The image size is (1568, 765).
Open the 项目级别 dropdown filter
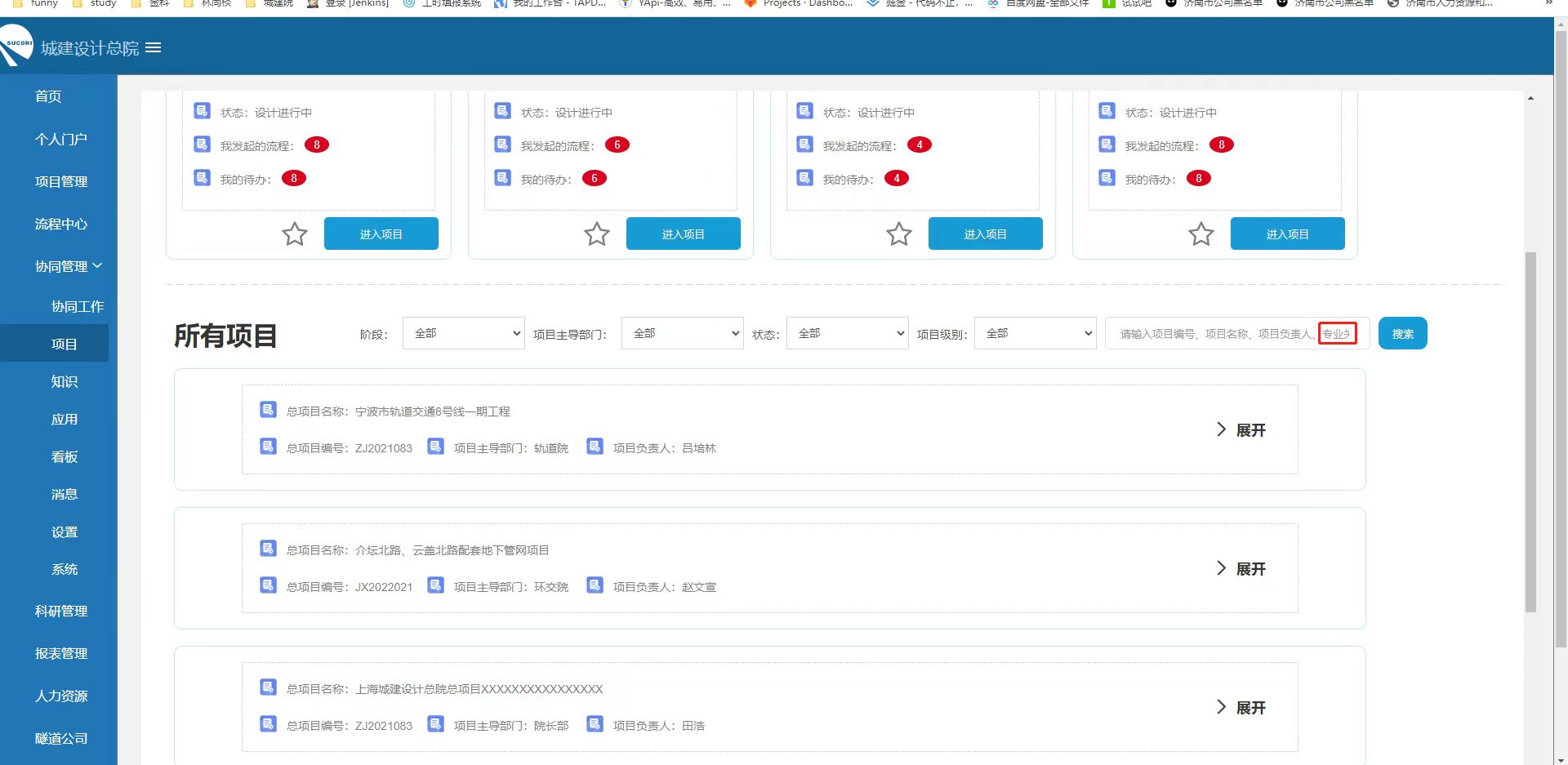pos(1036,333)
